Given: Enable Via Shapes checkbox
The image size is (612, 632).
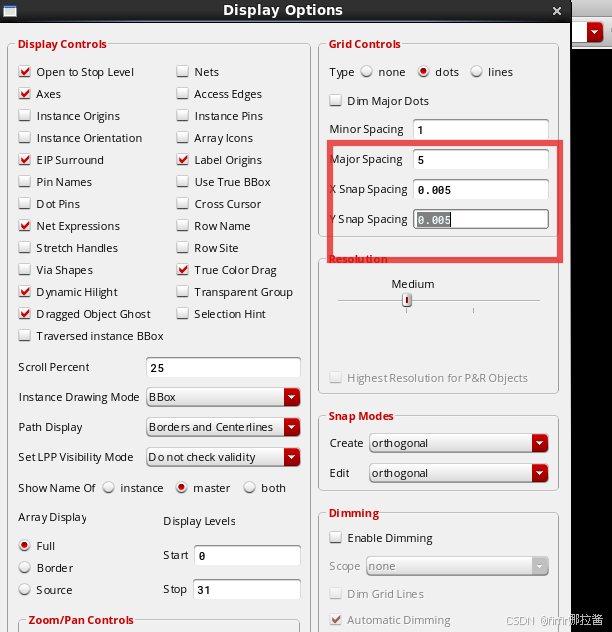Looking at the screenshot, I should click(x=25, y=270).
